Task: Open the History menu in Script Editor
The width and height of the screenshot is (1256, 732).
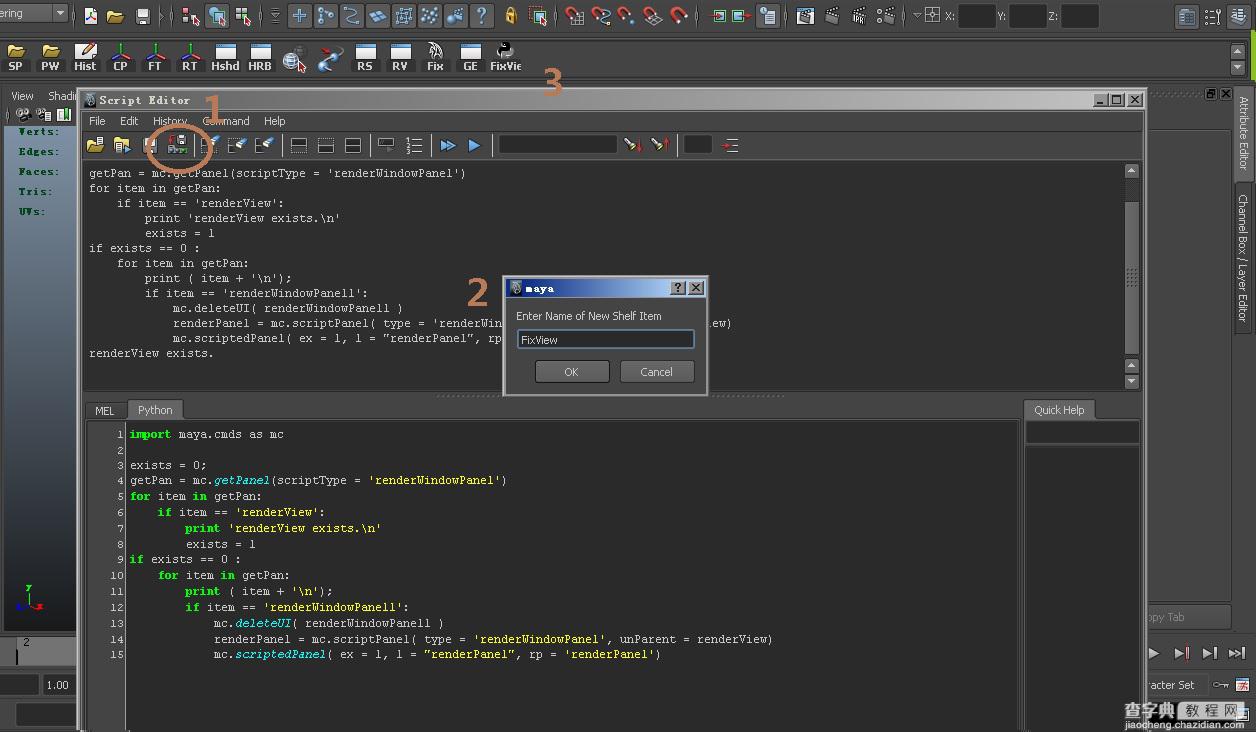Action: point(170,121)
